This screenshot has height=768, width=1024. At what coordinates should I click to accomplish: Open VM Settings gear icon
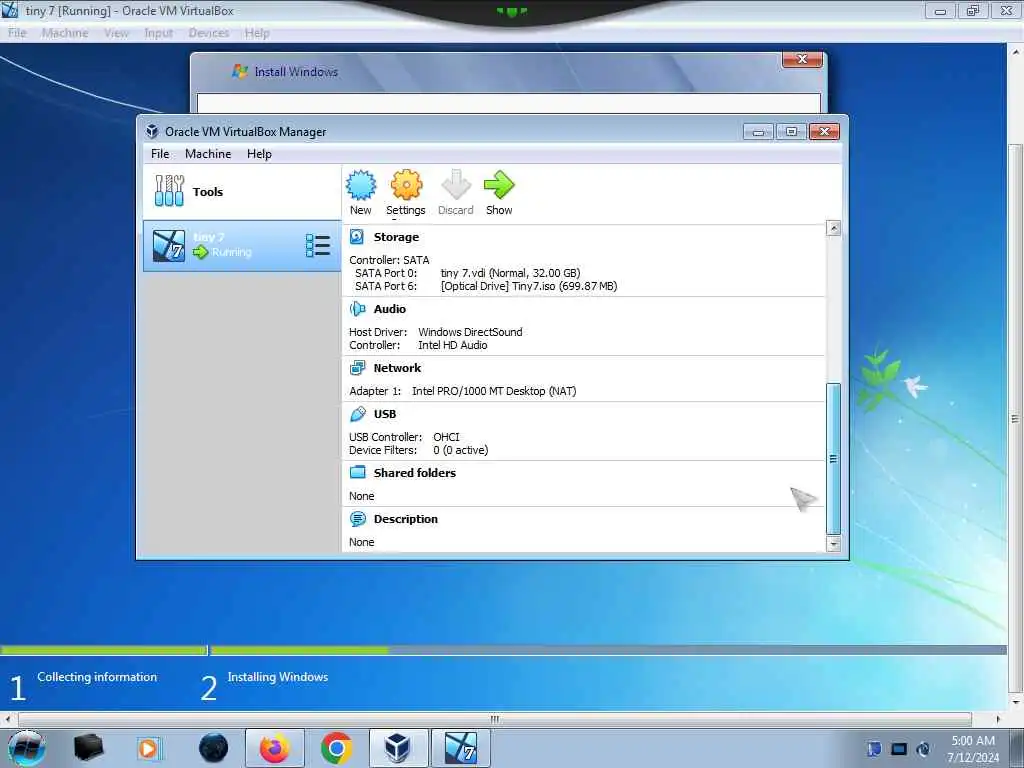tap(406, 185)
